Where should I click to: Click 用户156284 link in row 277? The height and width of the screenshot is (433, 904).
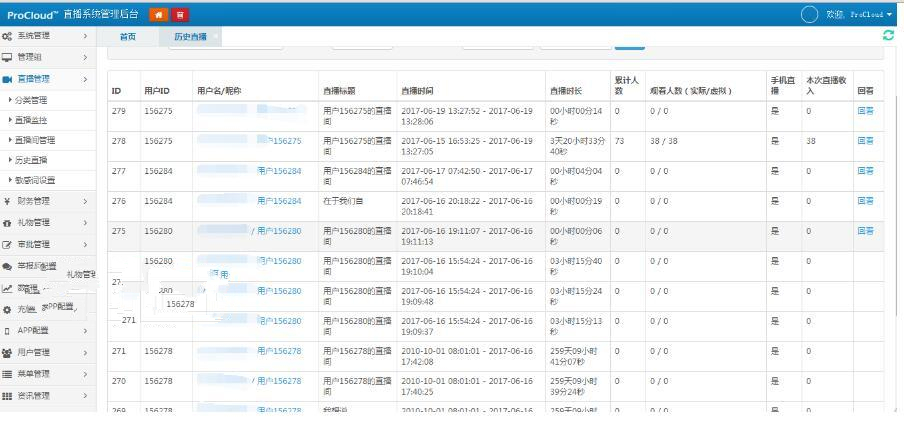279,171
